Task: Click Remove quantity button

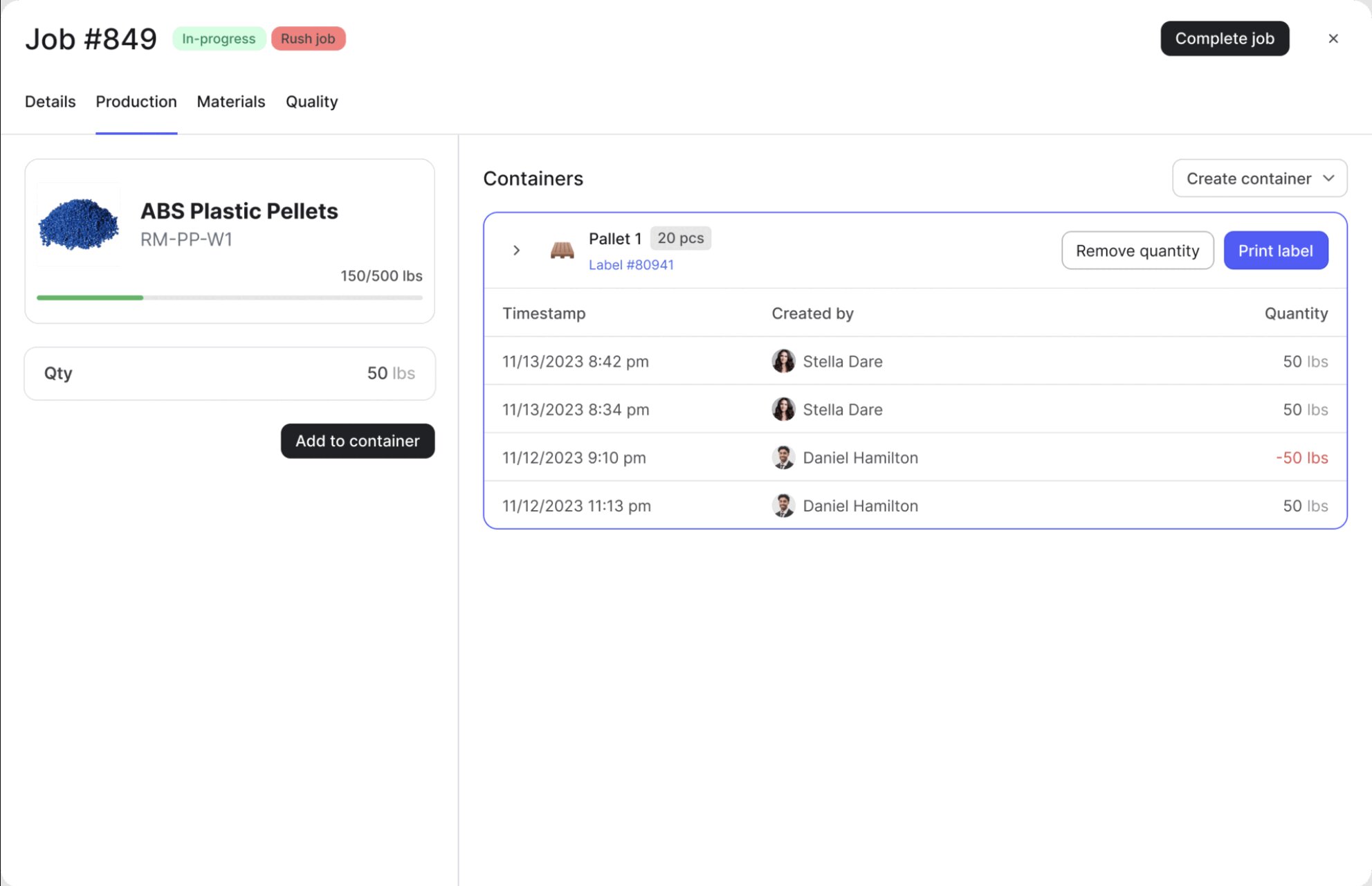Action: pyautogui.click(x=1137, y=251)
